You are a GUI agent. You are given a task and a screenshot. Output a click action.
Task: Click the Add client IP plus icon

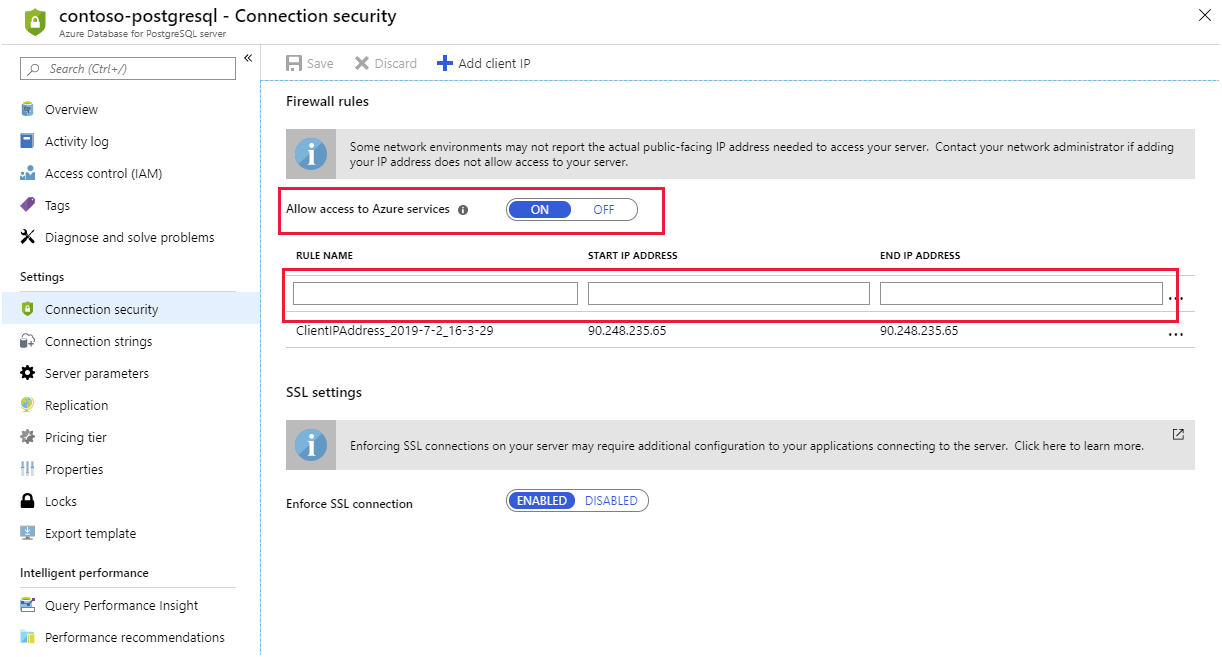[x=445, y=63]
